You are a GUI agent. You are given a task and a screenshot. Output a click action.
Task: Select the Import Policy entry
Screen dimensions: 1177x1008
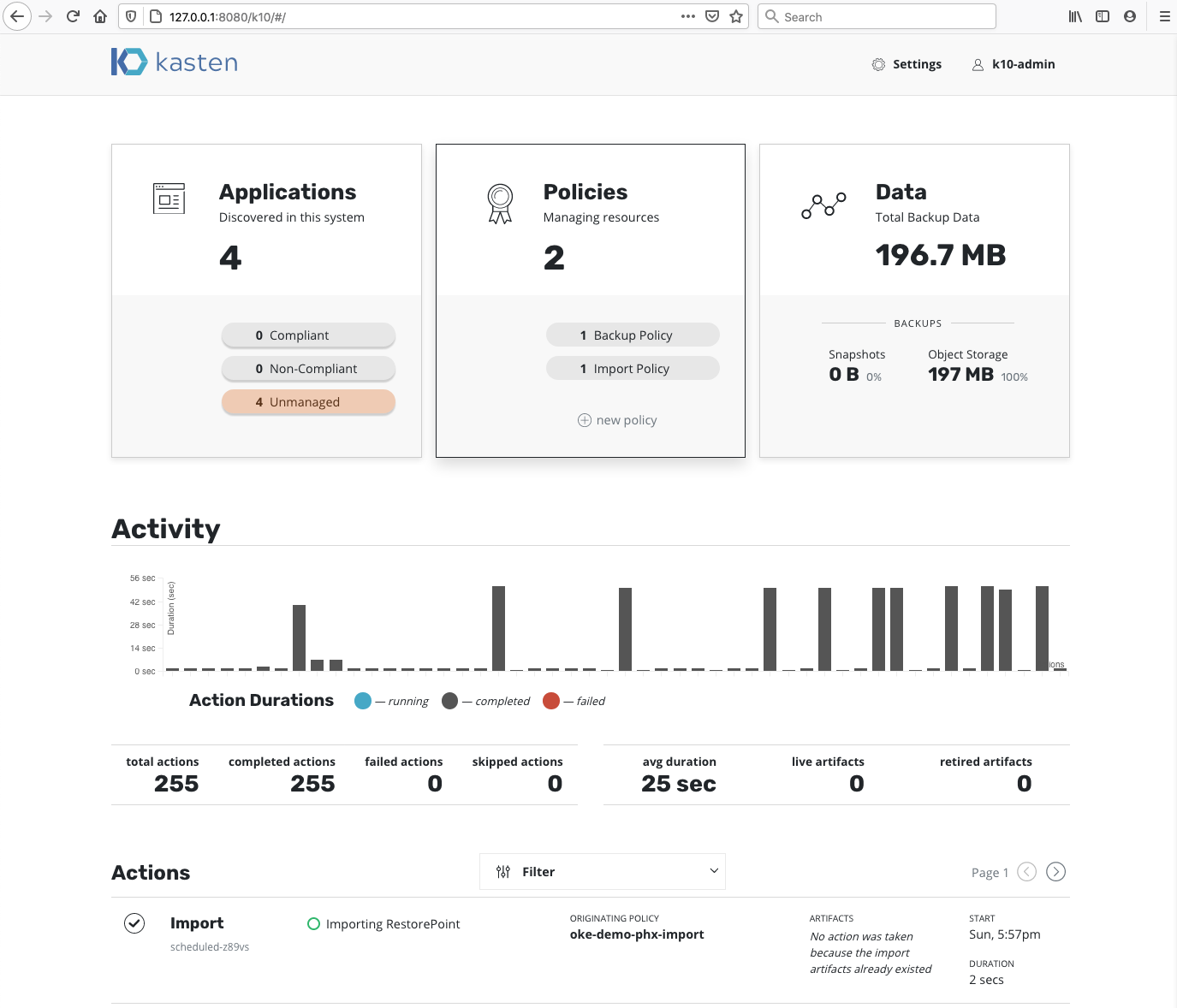(633, 368)
